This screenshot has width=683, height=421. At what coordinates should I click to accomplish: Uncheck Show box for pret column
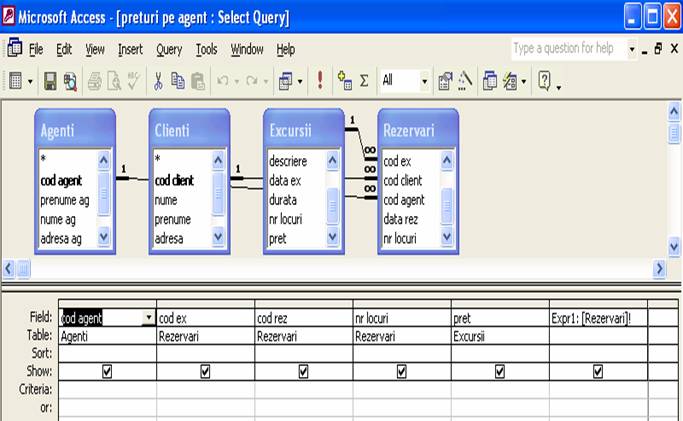tap(500, 371)
